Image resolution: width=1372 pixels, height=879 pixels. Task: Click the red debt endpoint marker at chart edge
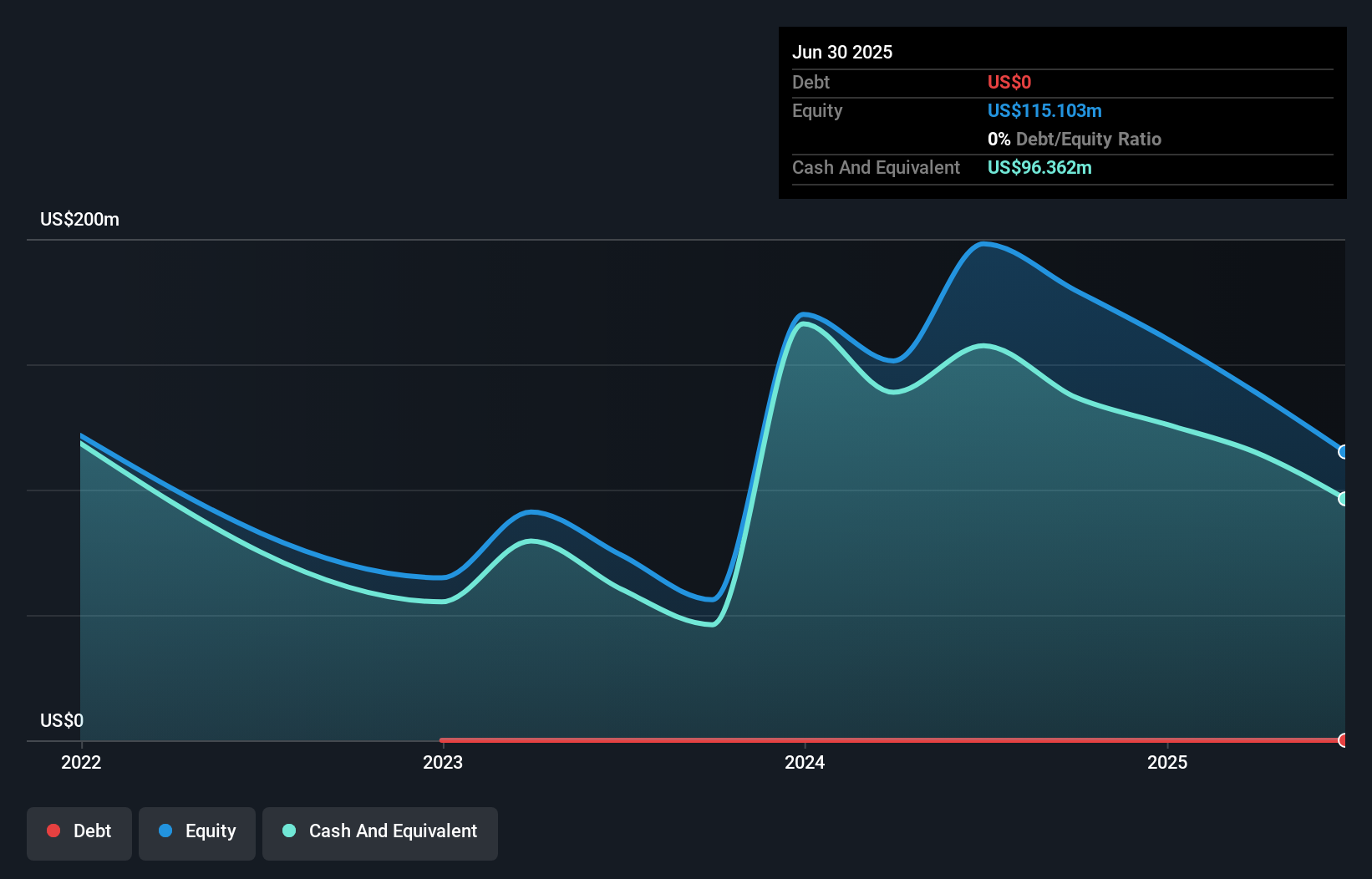(x=1344, y=740)
